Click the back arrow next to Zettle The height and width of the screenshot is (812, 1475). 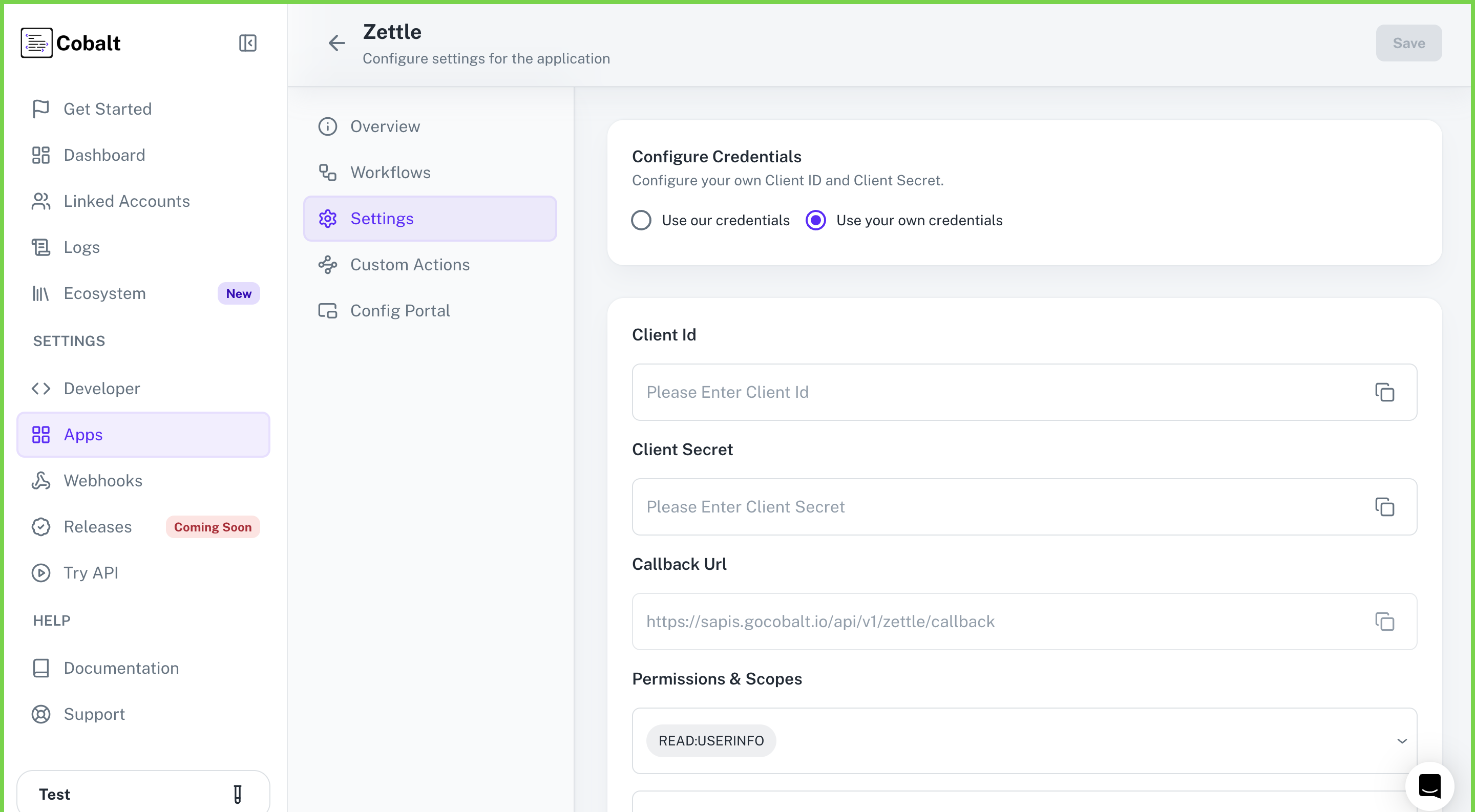tap(336, 43)
